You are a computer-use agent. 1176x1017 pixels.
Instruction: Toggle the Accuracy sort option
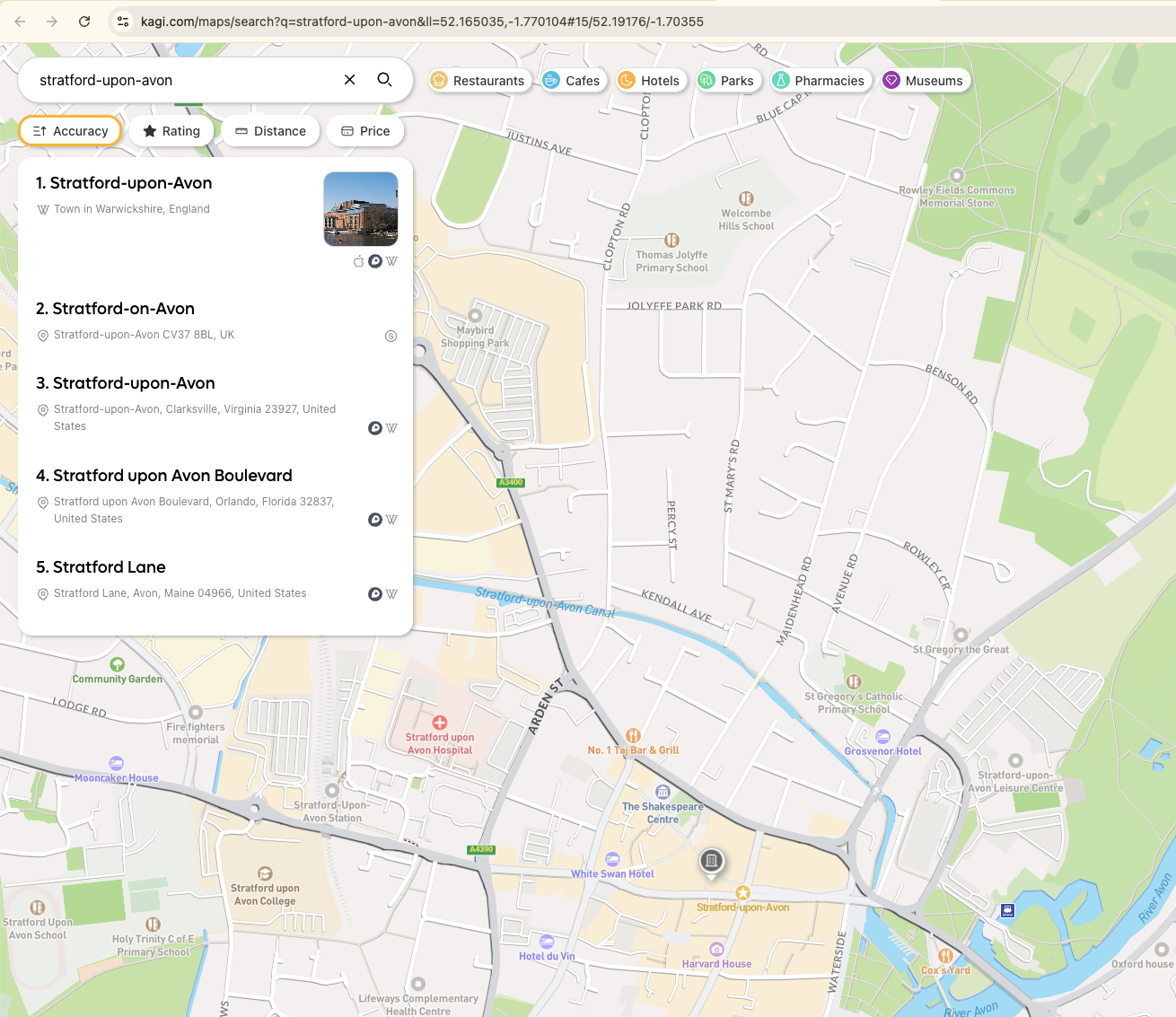pos(70,131)
